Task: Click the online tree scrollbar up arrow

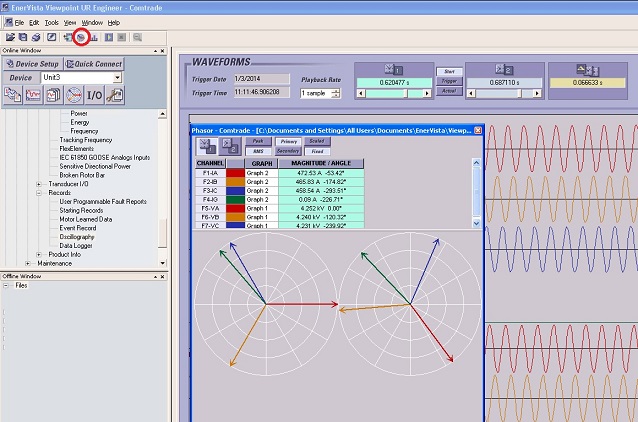Action: pos(162,114)
